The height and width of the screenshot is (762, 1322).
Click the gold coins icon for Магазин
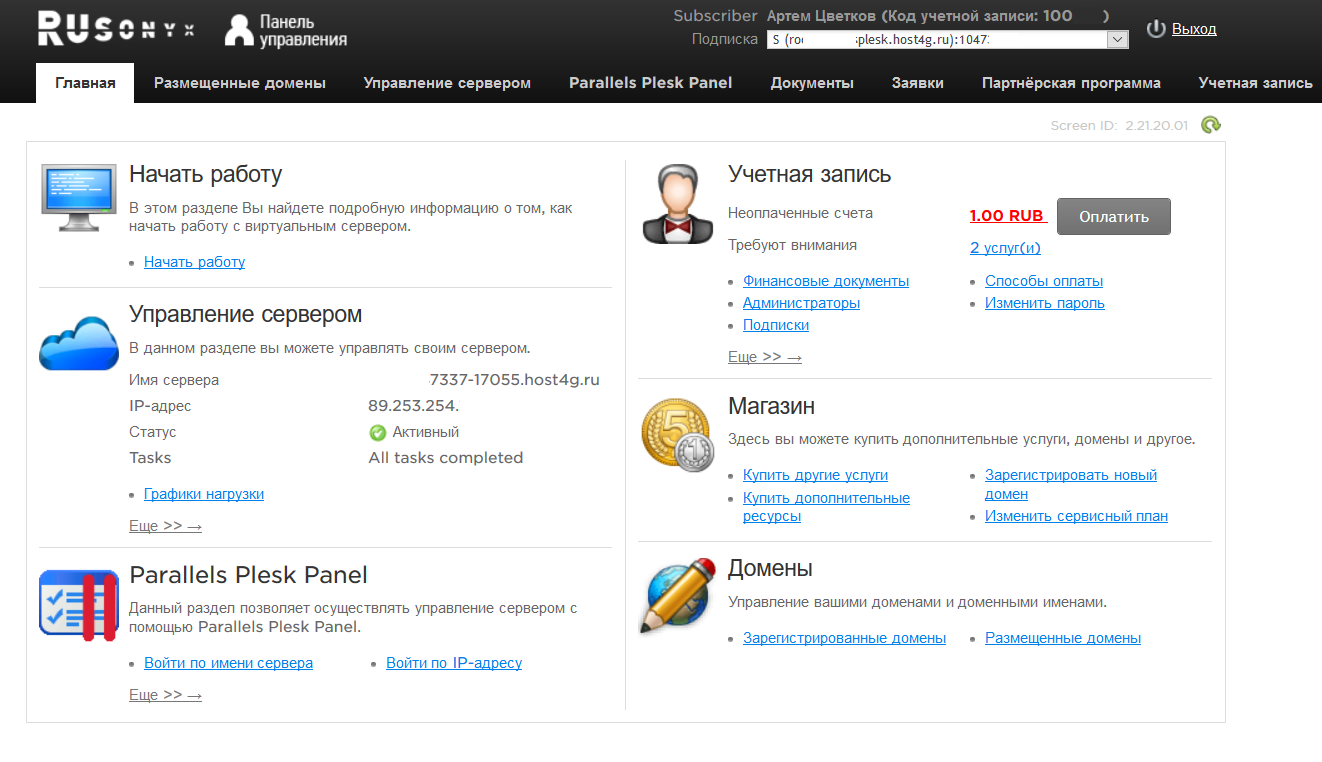(677, 435)
